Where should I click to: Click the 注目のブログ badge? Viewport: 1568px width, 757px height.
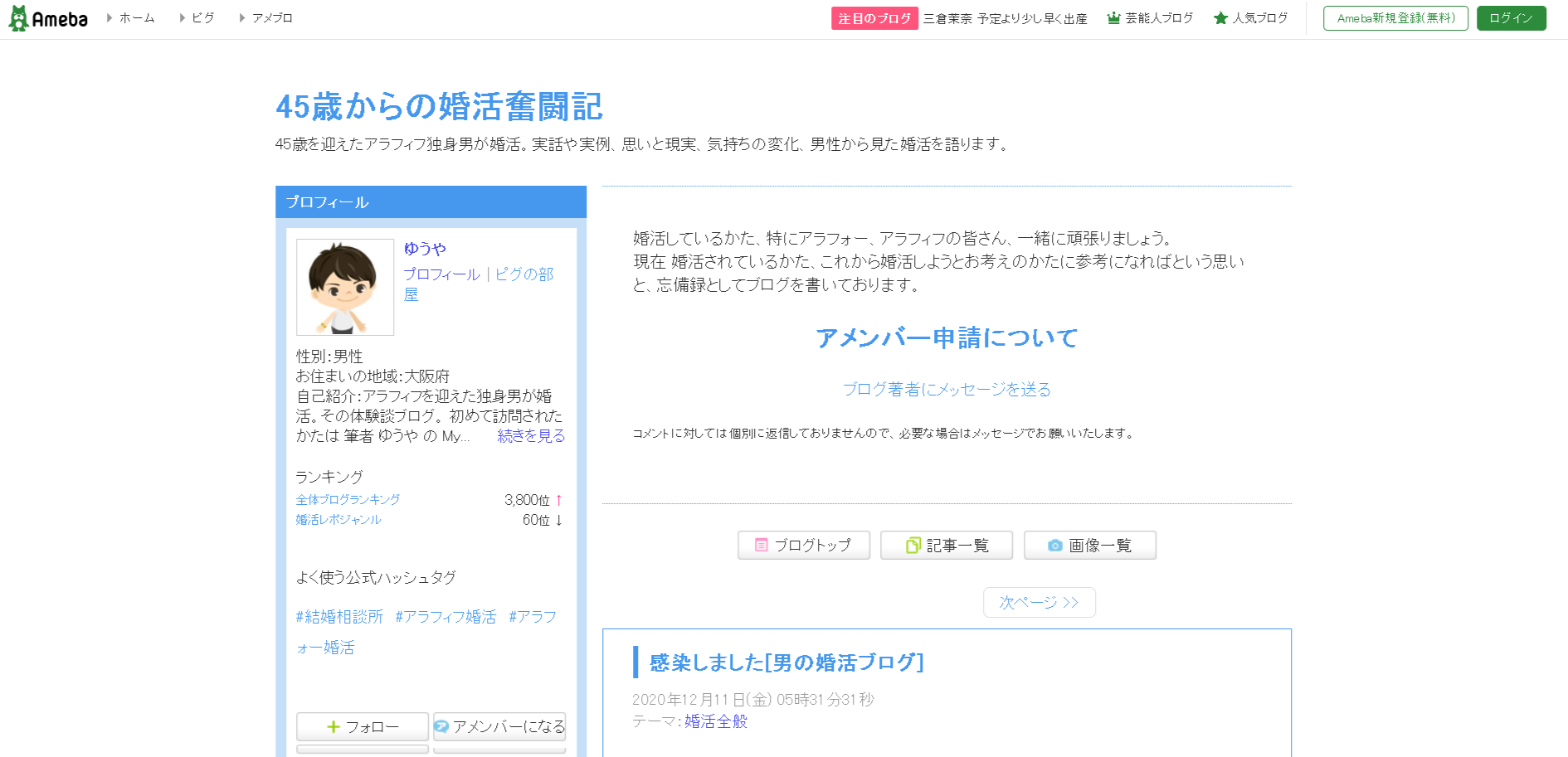point(874,18)
